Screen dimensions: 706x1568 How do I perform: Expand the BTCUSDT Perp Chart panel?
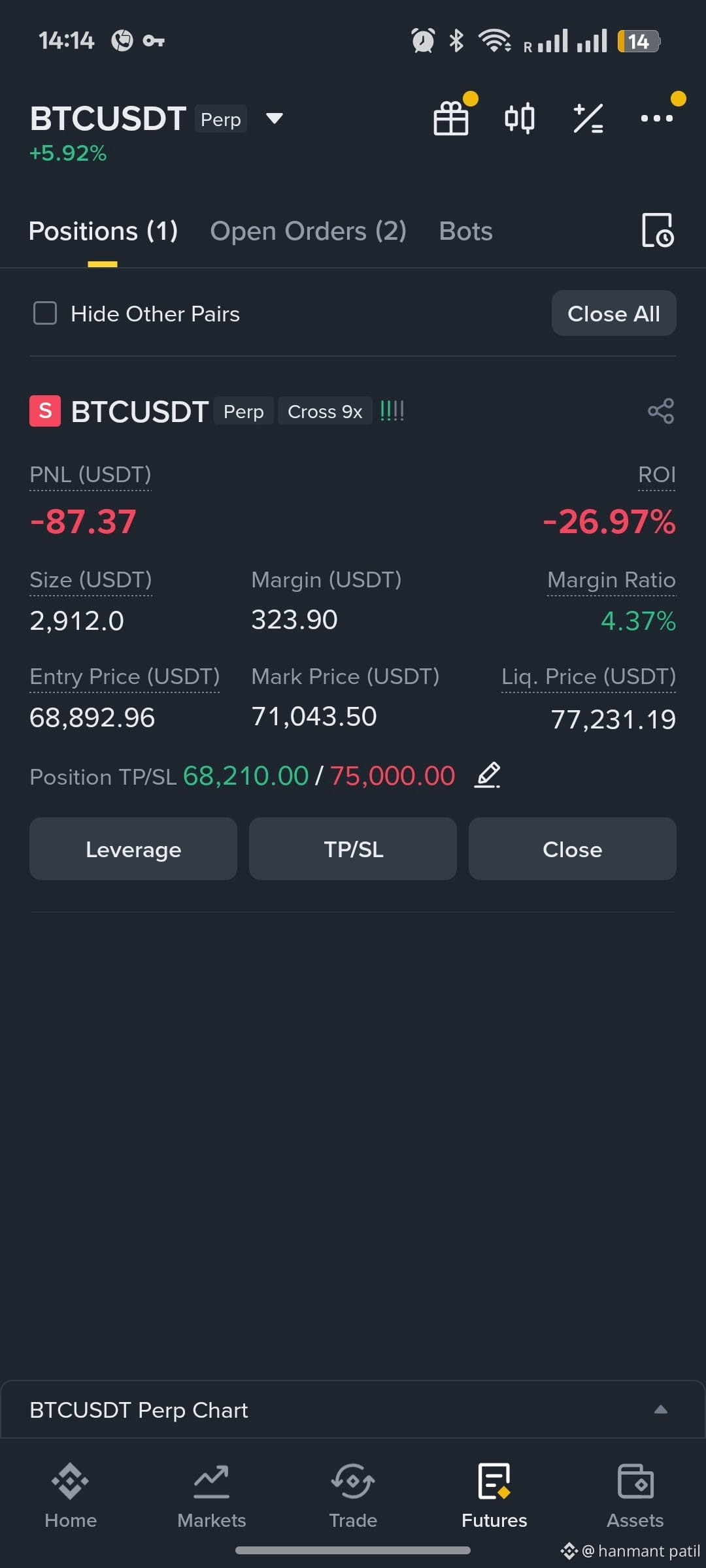661,1409
